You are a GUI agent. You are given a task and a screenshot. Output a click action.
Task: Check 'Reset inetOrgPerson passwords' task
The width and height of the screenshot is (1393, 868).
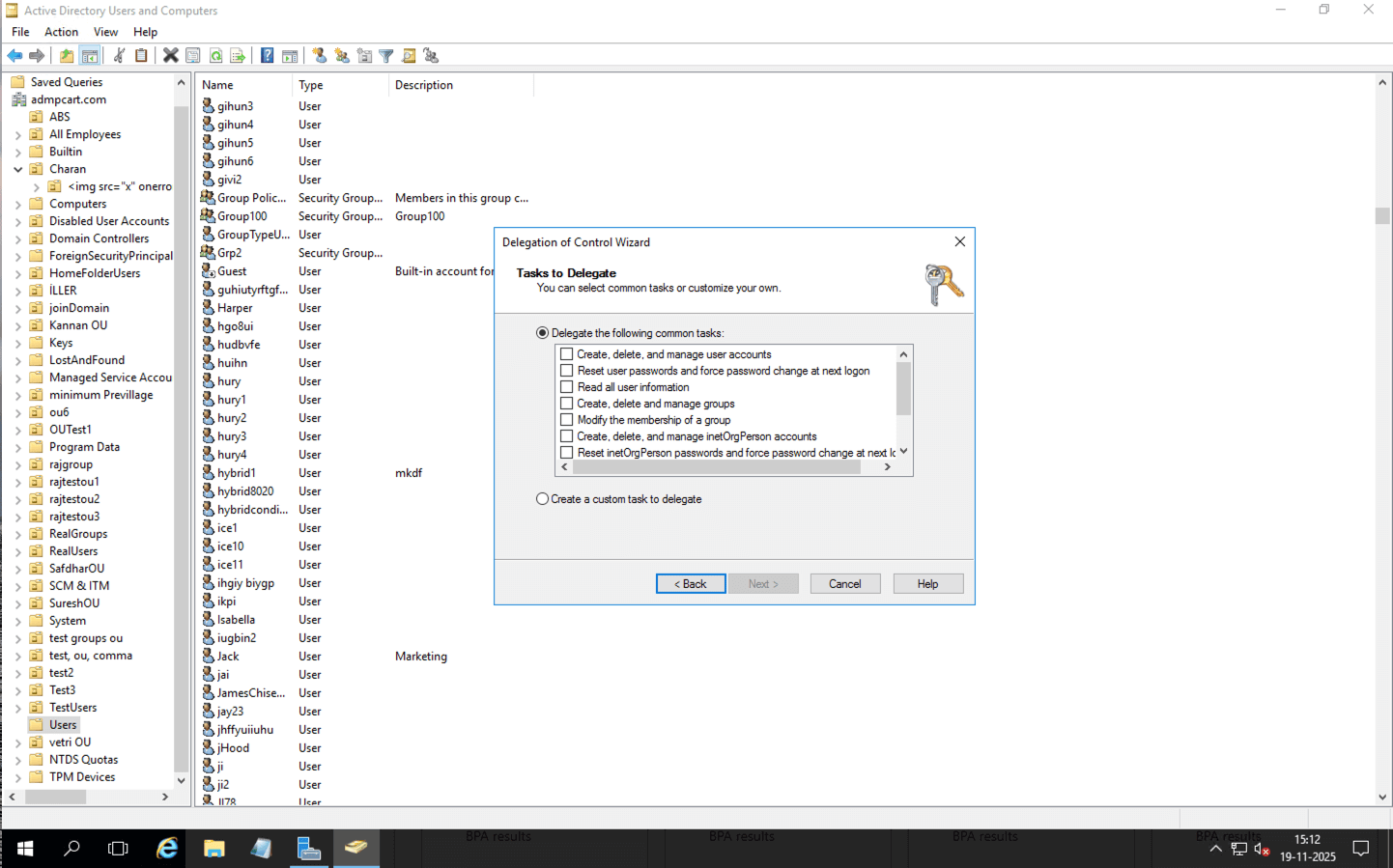(567, 453)
